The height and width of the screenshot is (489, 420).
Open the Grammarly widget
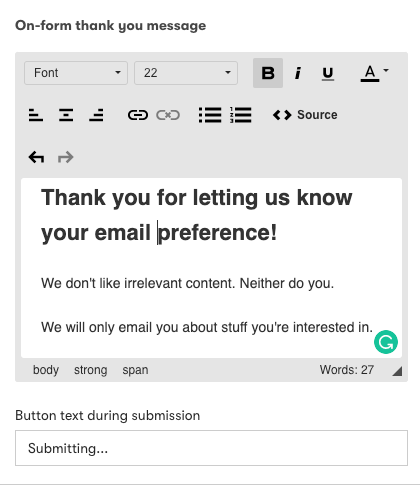(x=386, y=342)
